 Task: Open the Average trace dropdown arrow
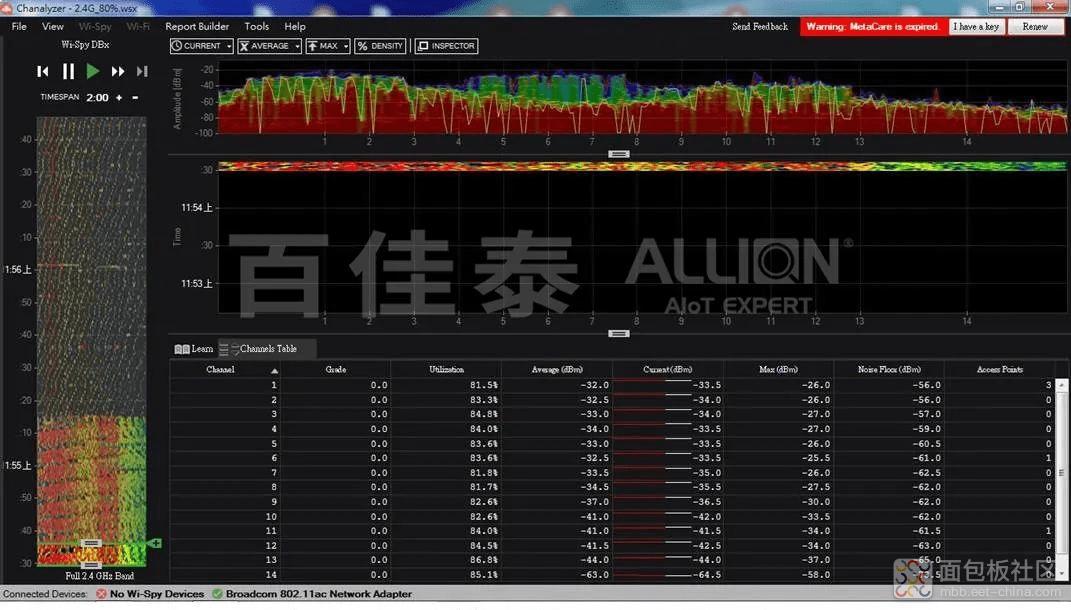click(x=297, y=45)
